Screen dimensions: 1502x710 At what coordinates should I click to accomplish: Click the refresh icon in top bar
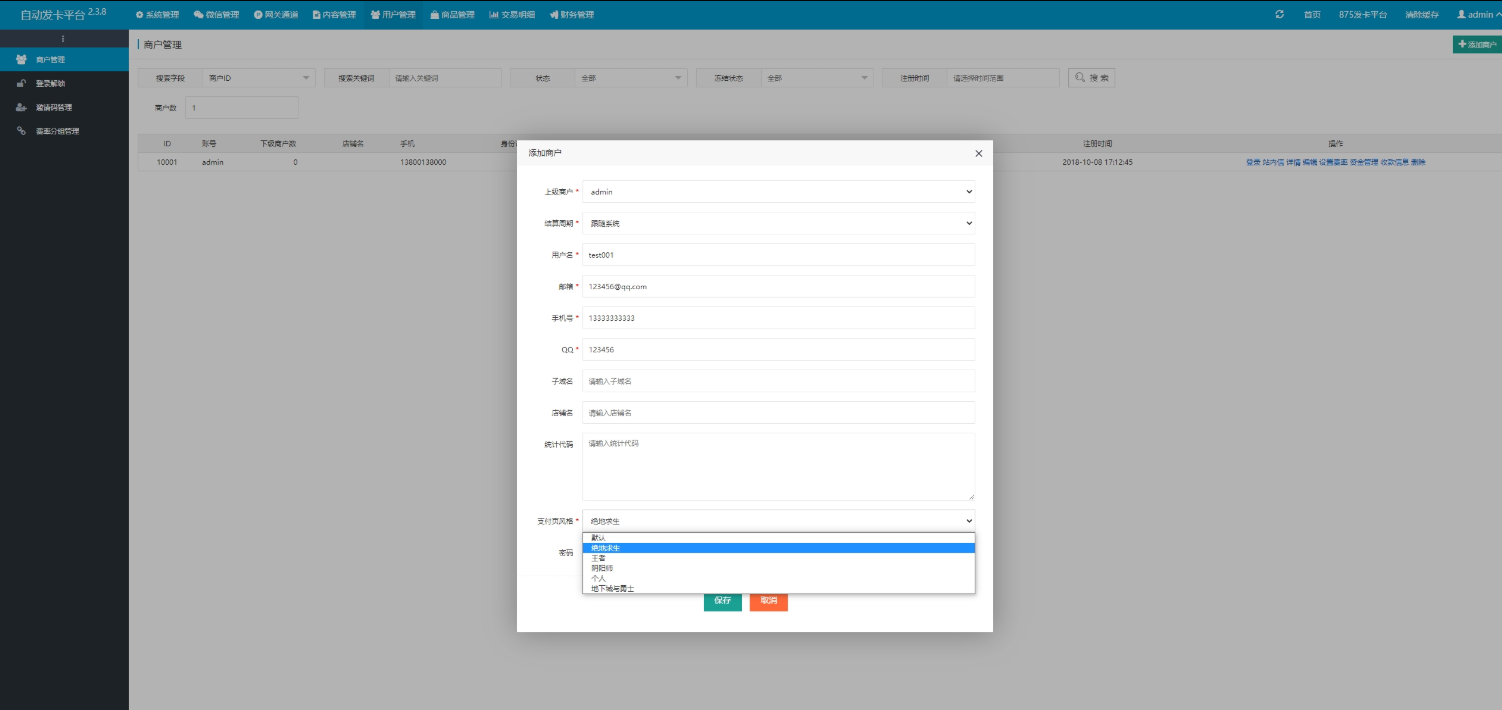tap(1279, 15)
